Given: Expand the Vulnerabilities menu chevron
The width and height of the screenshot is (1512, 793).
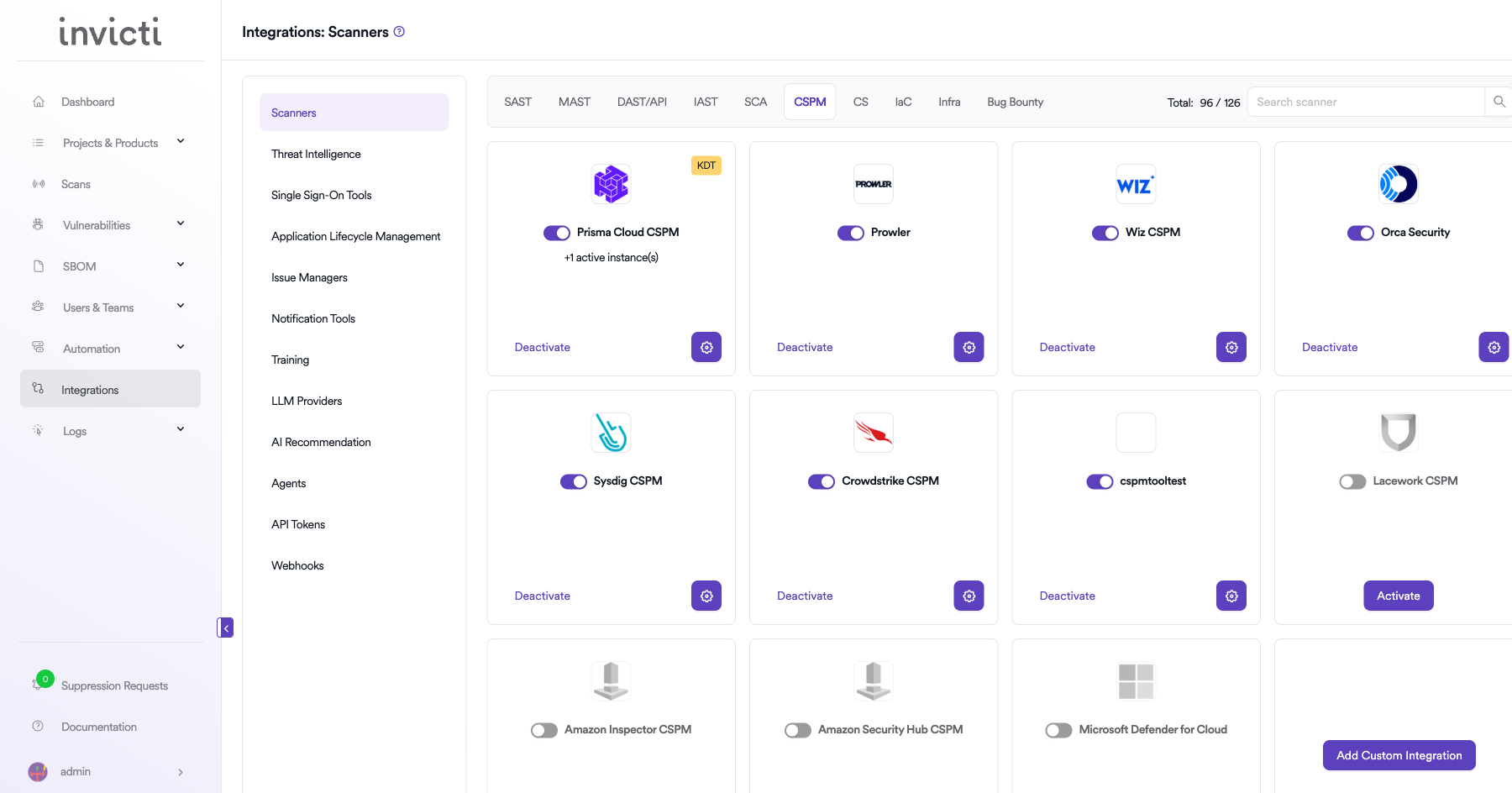Looking at the screenshot, I should point(181,223).
